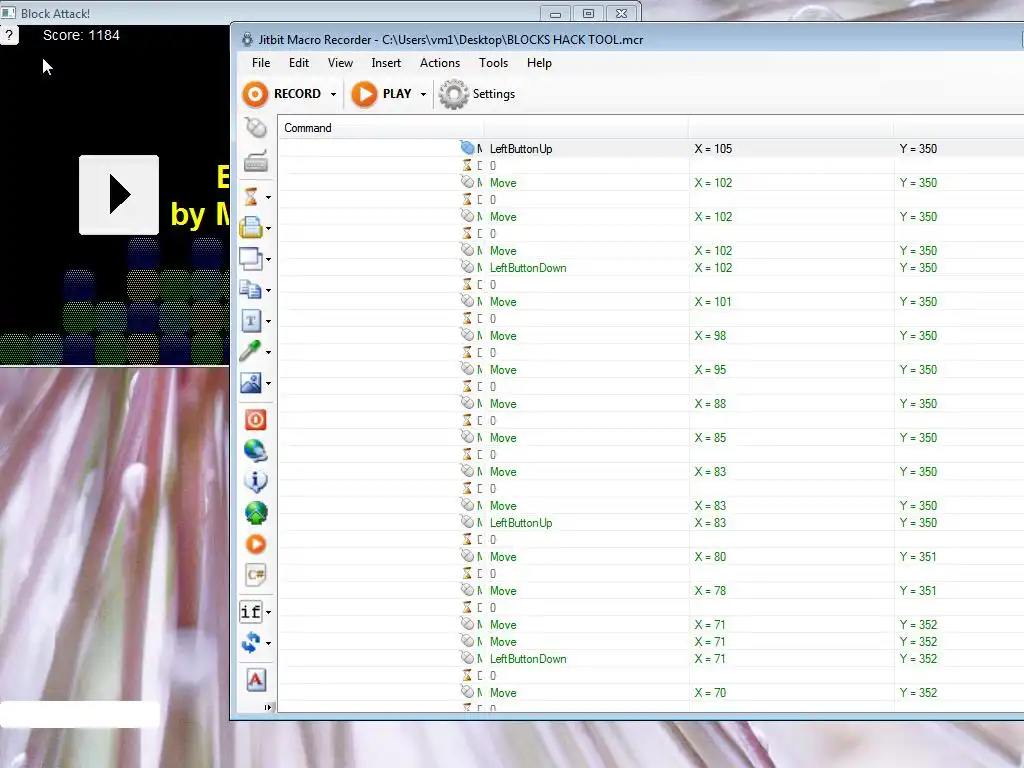The width and height of the screenshot is (1024, 768).
Task: Show more sidebar tools via overflow arrow
Action: 267,707
